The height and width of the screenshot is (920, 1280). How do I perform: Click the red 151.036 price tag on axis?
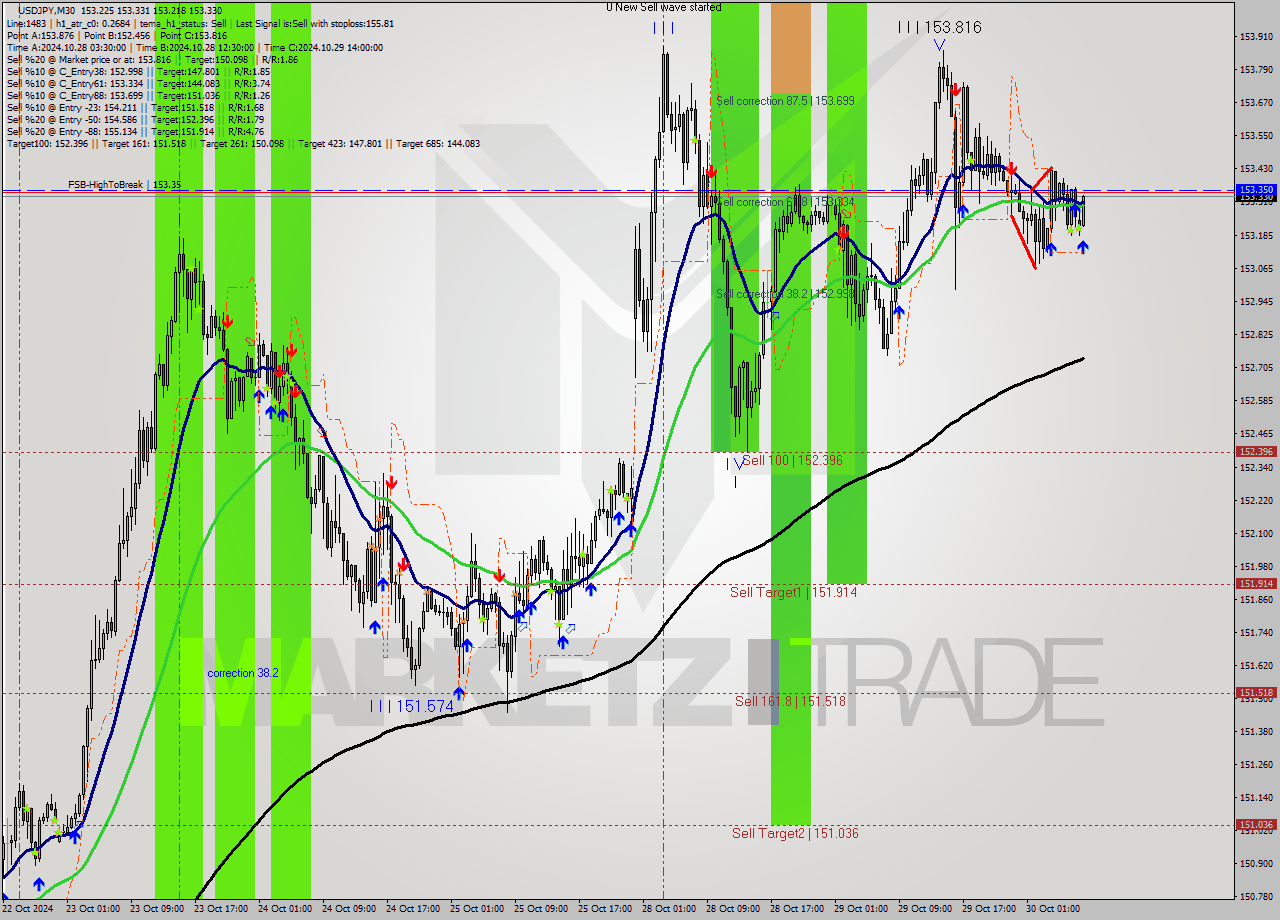tap(1256, 825)
